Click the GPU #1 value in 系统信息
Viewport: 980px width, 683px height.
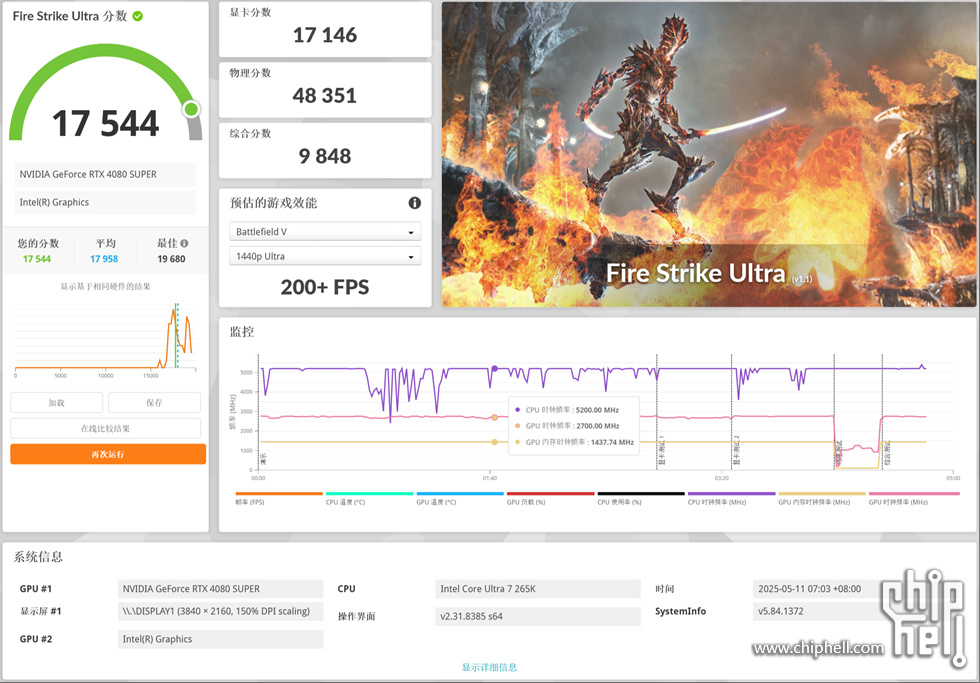[x=221, y=589]
